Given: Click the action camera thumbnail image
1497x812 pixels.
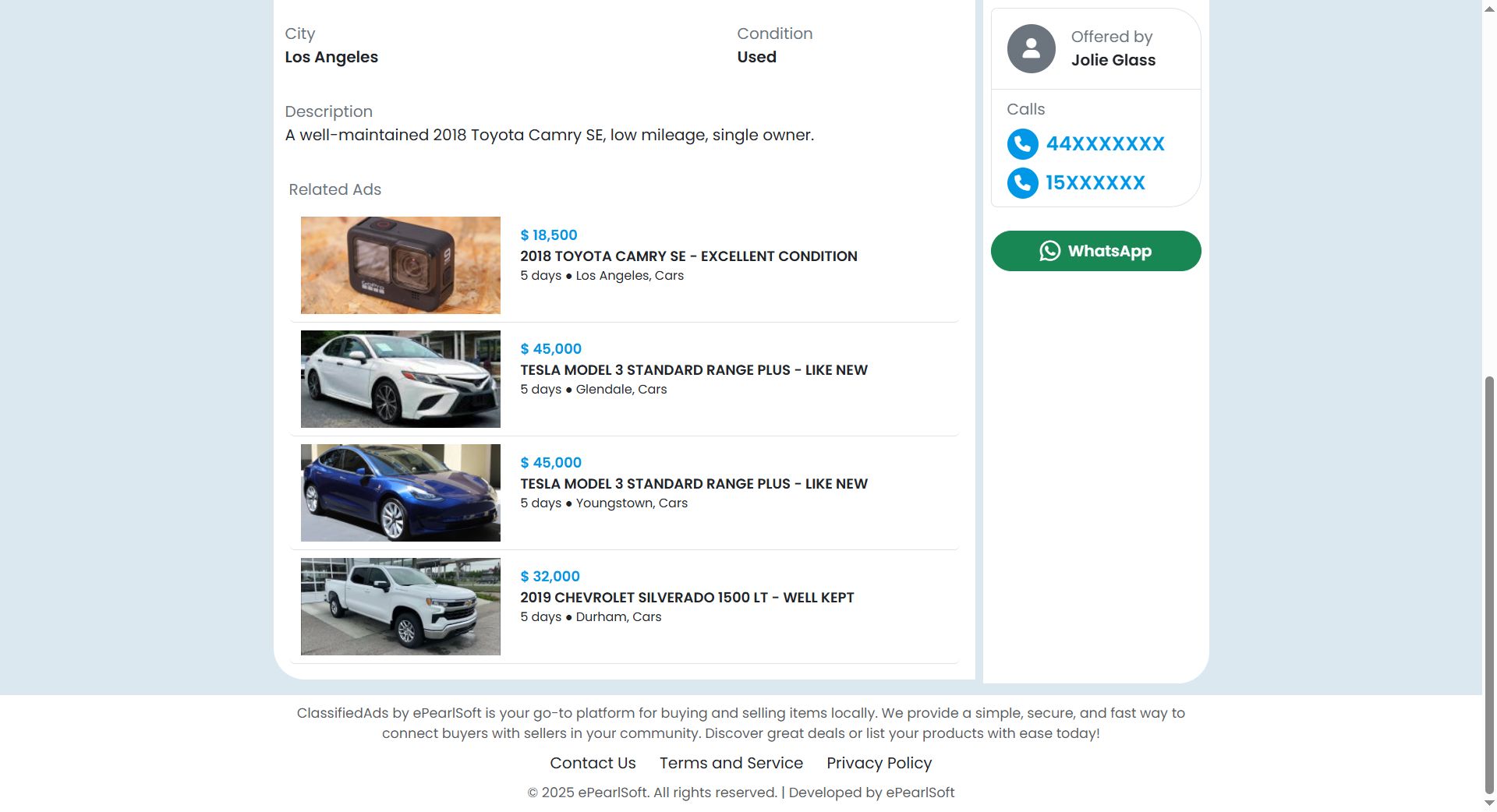Looking at the screenshot, I should (401, 265).
